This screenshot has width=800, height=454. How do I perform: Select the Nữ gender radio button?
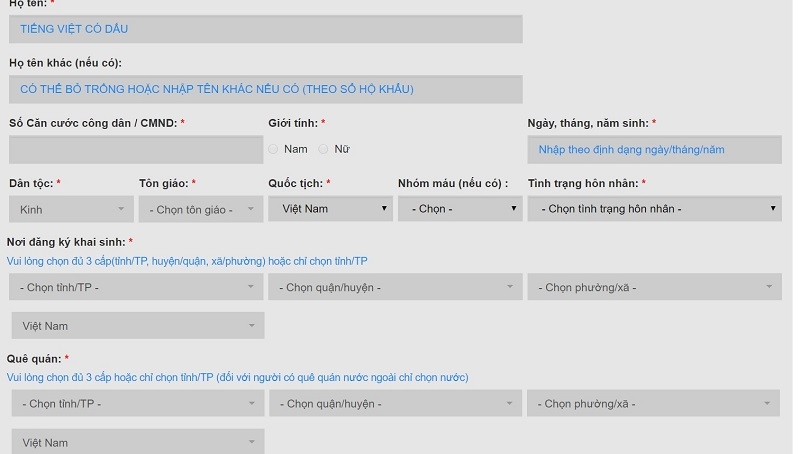[323, 149]
